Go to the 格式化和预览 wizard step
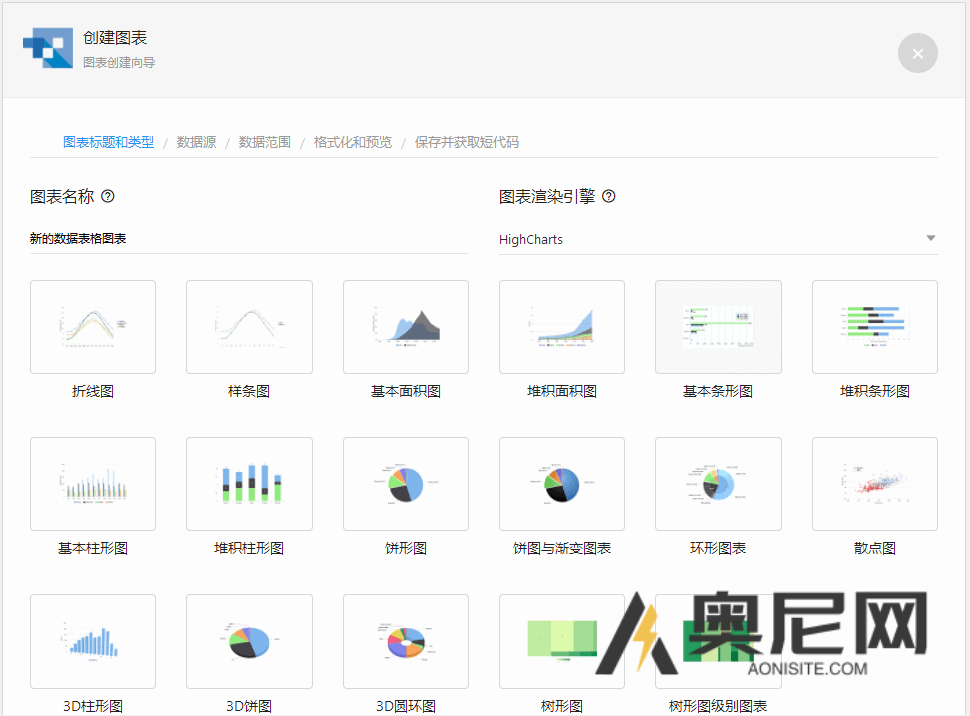This screenshot has height=716, width=970. pos(353,142)
